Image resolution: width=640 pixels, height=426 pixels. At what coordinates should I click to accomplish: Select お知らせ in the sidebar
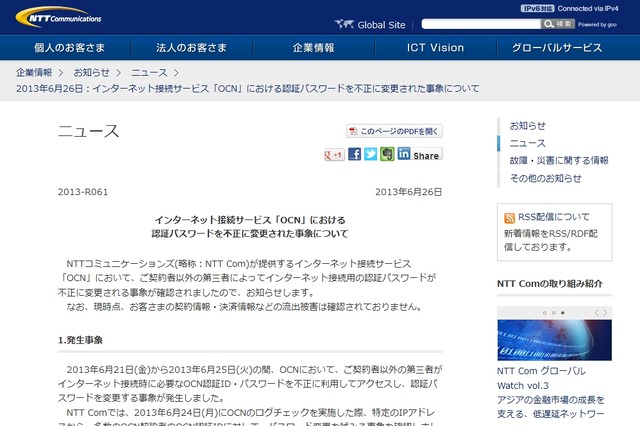(x=527, y=126)
